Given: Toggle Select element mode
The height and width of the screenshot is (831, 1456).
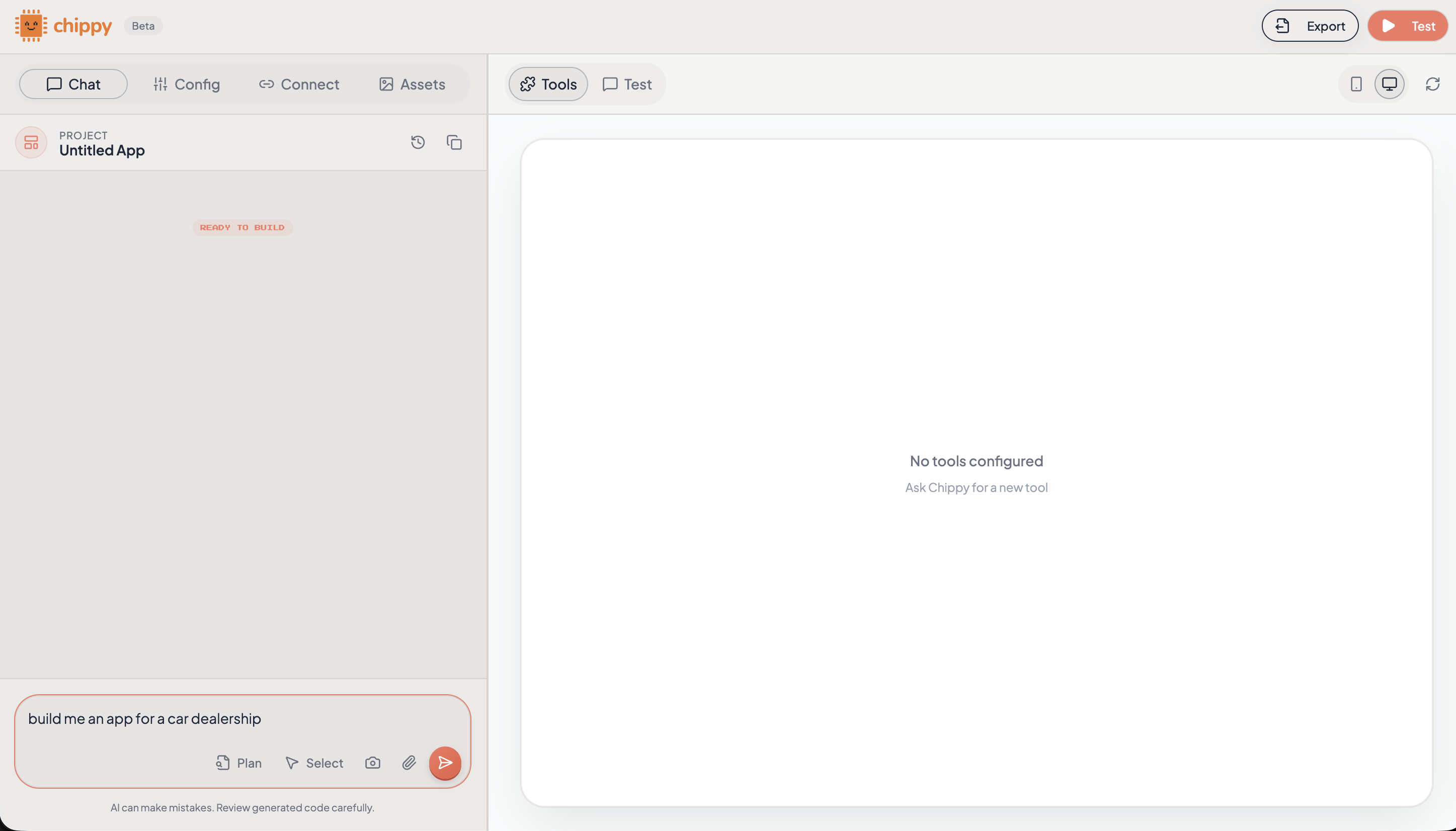Looking at the screenshot, I should (314, 763).
